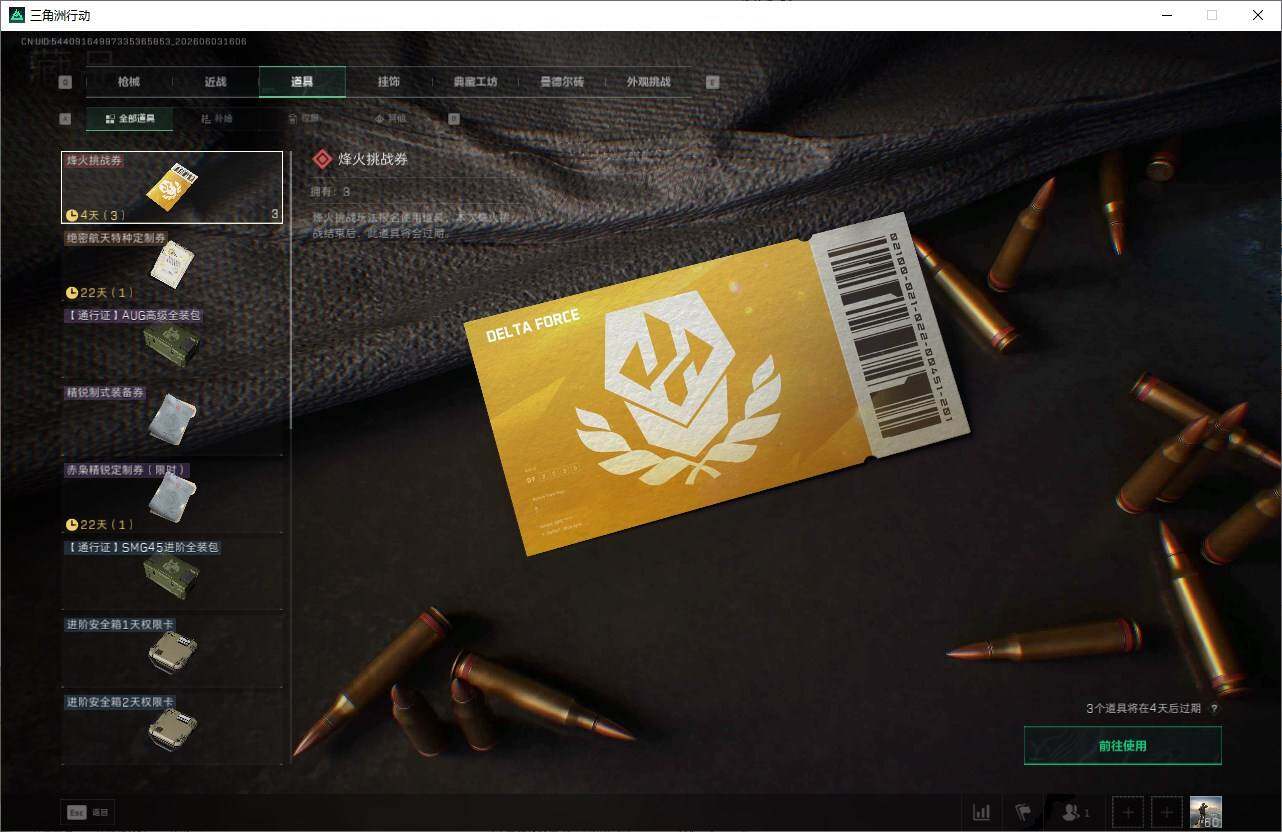Maximize the 三角洲行动 window

click(x=1212, y=15)
